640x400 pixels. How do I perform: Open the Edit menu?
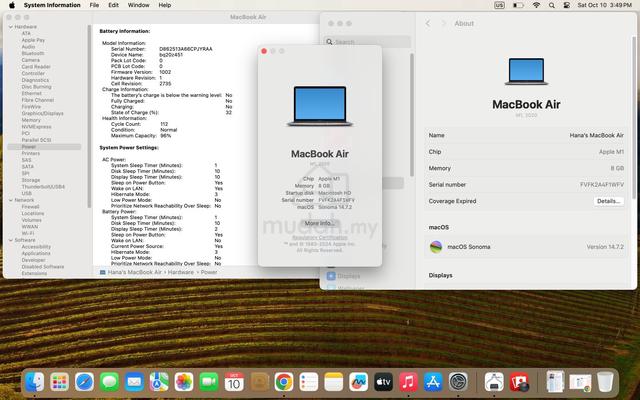(113, 5)
